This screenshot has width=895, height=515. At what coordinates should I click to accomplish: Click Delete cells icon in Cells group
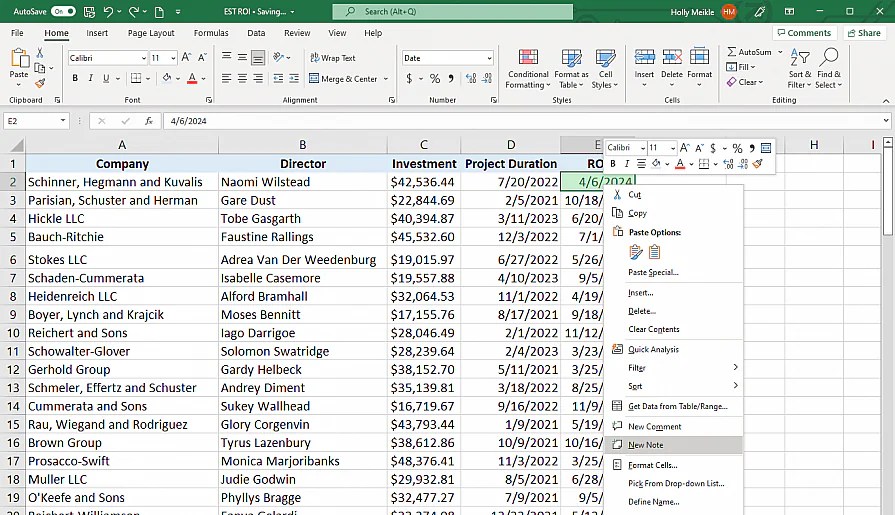(672, 57)
